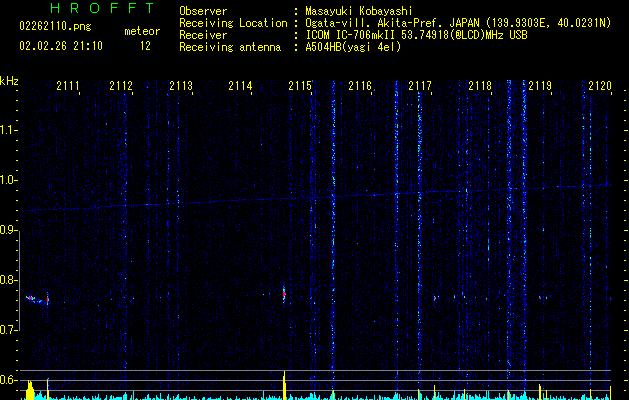Click the red meteor echo below 2115
629x400 pixels.
pos(284,294)
